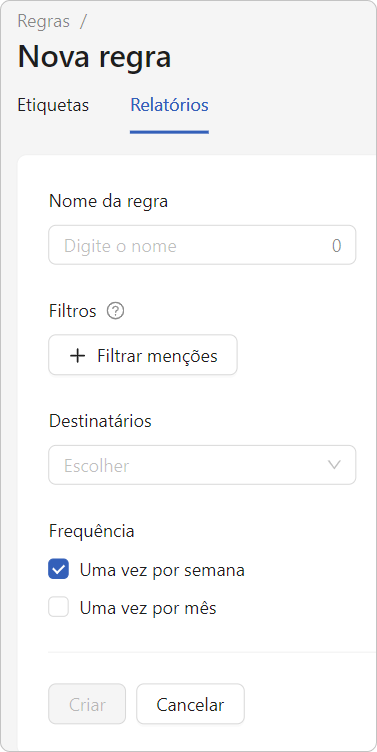Viewport: 377px width, 752px height.
Task: Focus the Digite o nome field
Action: click(x=202, y=245)
